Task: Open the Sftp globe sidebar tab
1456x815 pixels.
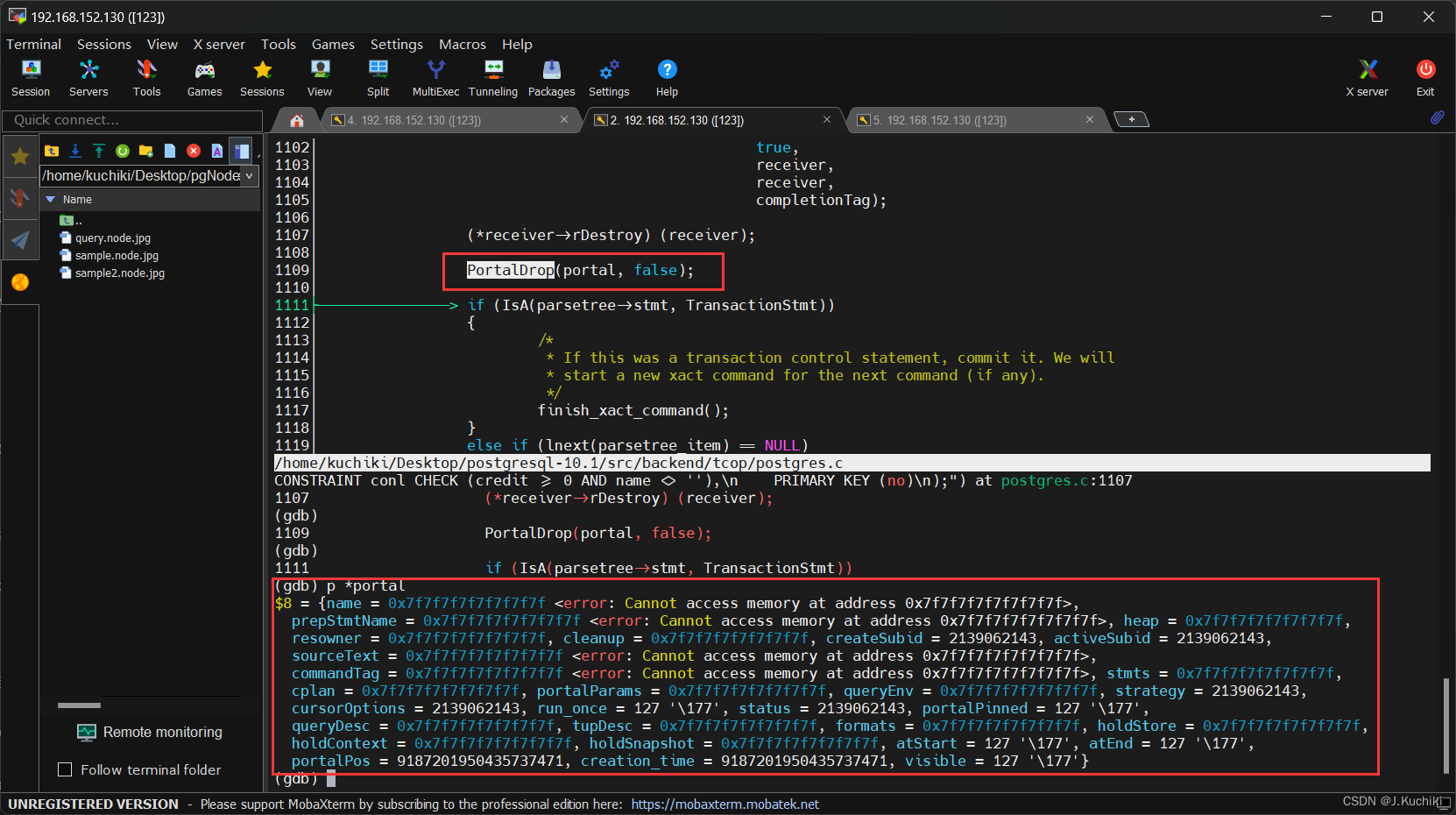Action: tap(20, 281)
